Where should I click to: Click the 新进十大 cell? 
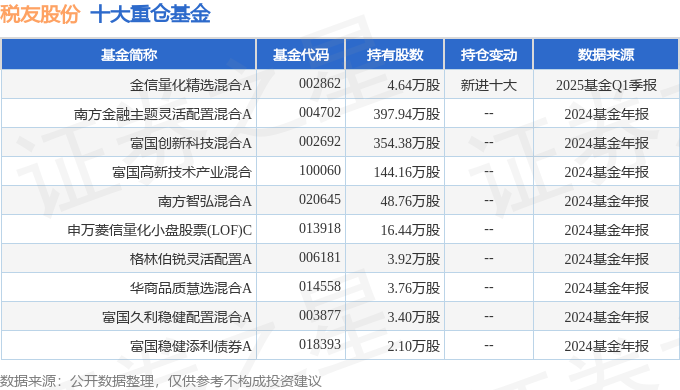(489, 85)
